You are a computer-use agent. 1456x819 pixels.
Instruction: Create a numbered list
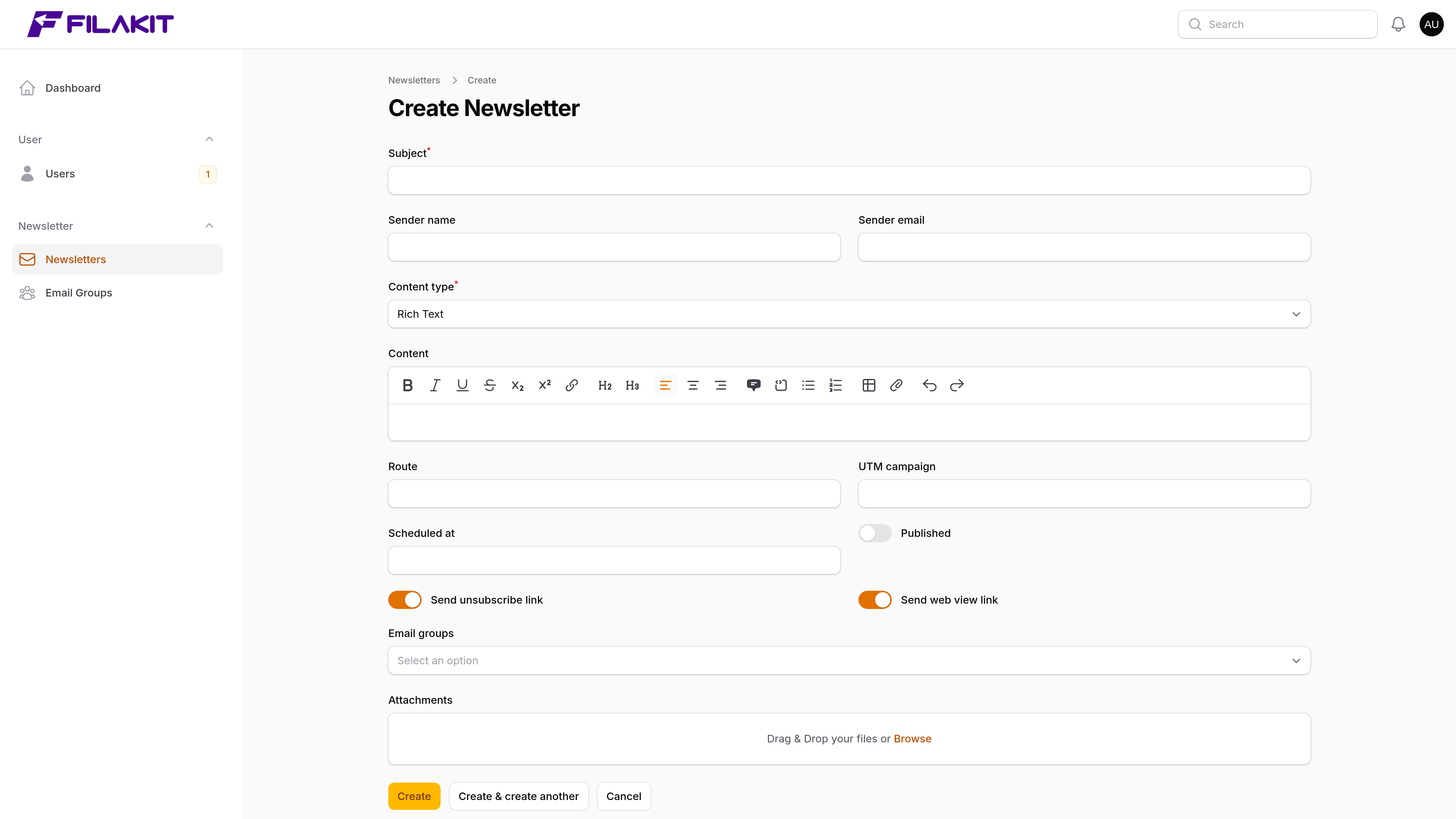[835, 385]
